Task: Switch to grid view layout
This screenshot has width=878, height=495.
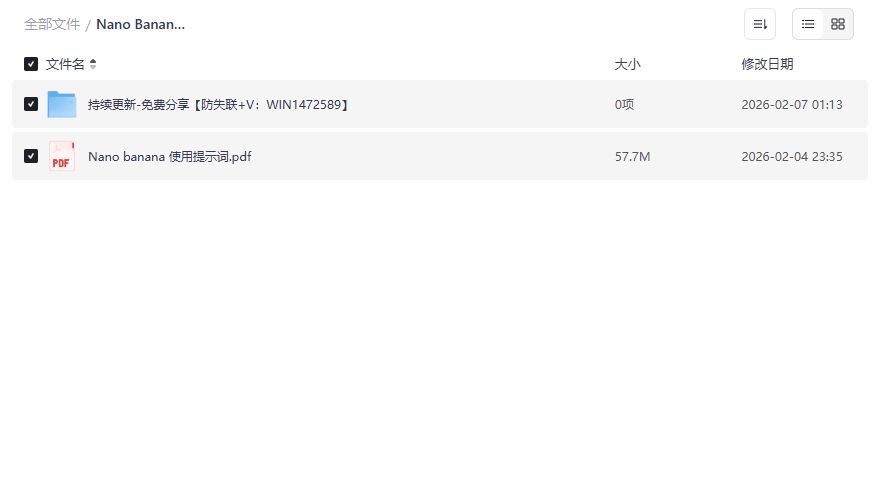Action: click(838, 24)
